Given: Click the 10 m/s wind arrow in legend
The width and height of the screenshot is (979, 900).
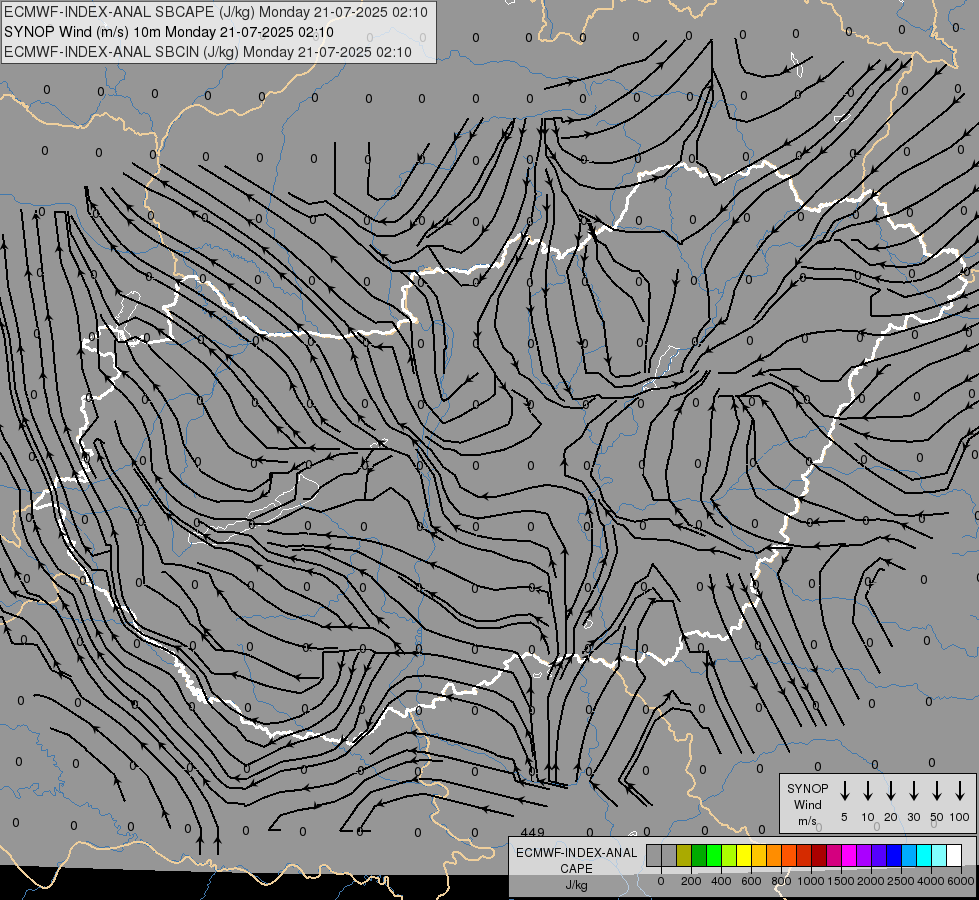Looking at the screenshot, I should click(x=868, y=791).
